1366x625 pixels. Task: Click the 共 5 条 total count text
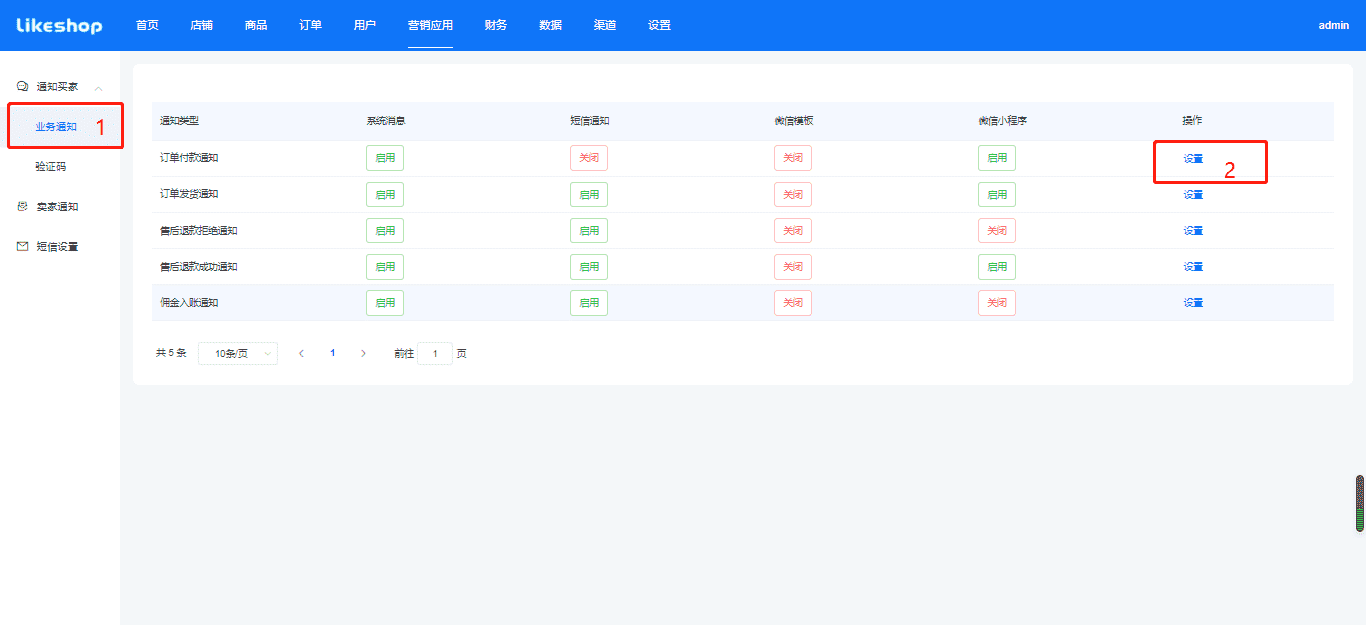(171, 353)
